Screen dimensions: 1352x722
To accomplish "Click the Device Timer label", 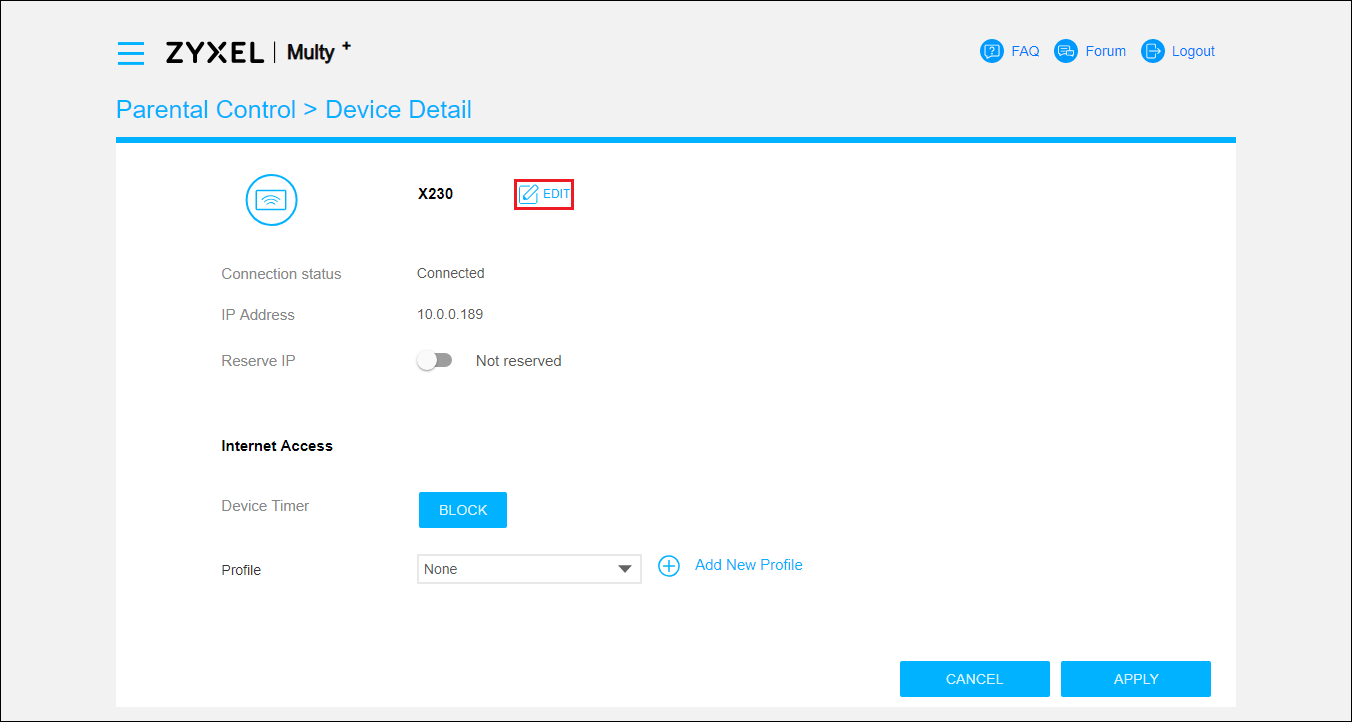I will (265, 506).
